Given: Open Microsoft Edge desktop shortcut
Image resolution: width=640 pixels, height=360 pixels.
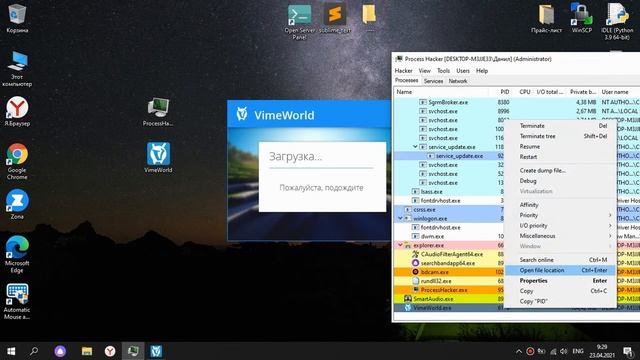Looking at the screenshot, I should click(x=17, y=254).
